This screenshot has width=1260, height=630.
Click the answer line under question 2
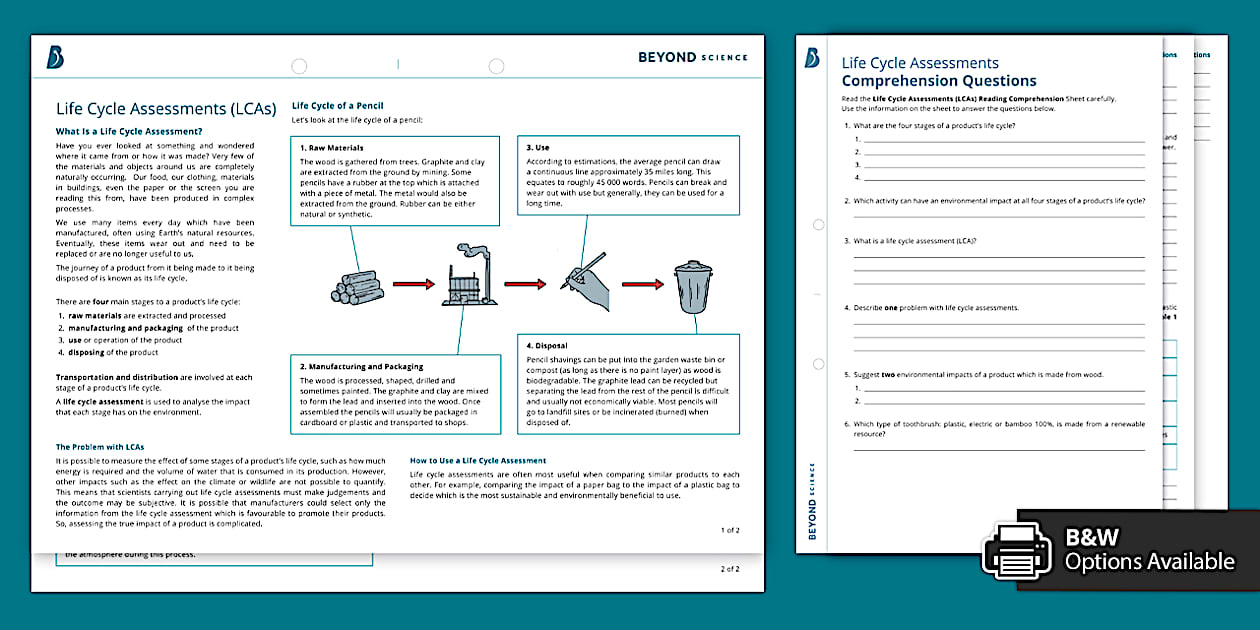coord(998,216)
